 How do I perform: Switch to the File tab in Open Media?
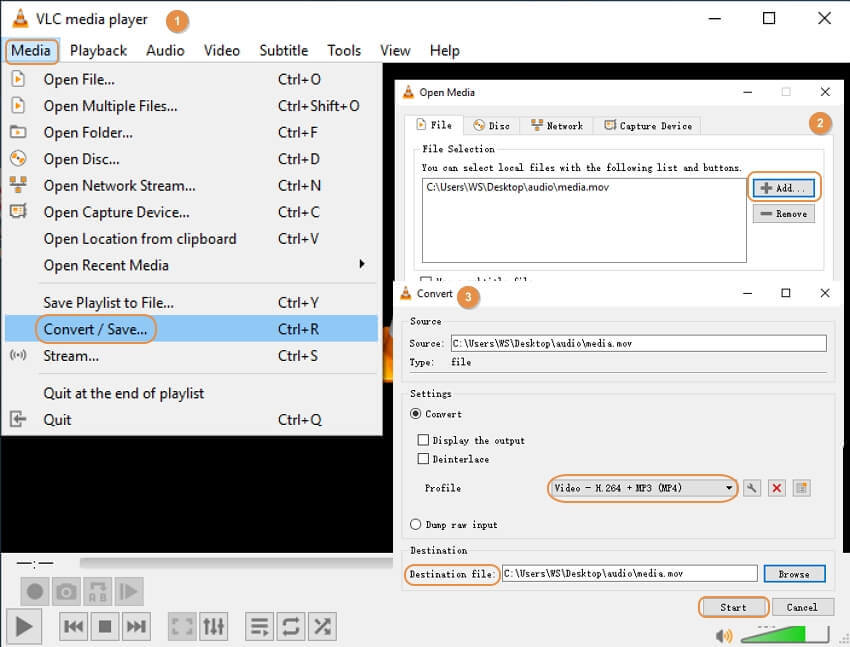434,125
